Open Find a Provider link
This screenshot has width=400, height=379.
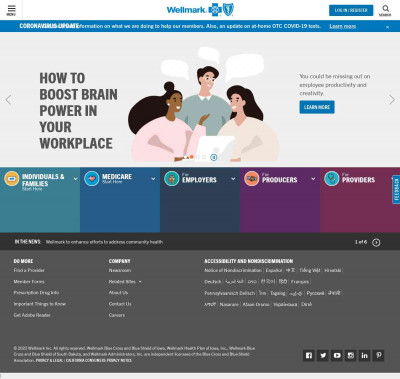pos(29,270)
